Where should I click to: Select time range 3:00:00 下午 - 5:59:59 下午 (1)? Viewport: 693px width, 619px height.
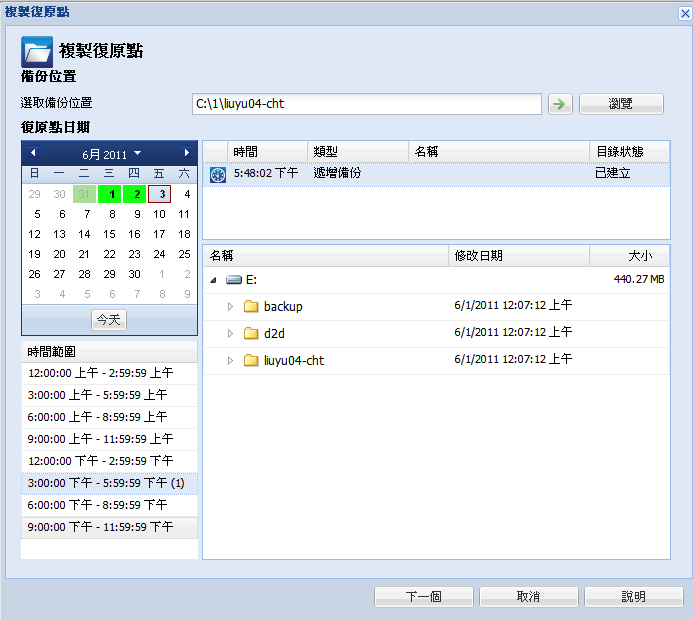click(x=109, y=483)
